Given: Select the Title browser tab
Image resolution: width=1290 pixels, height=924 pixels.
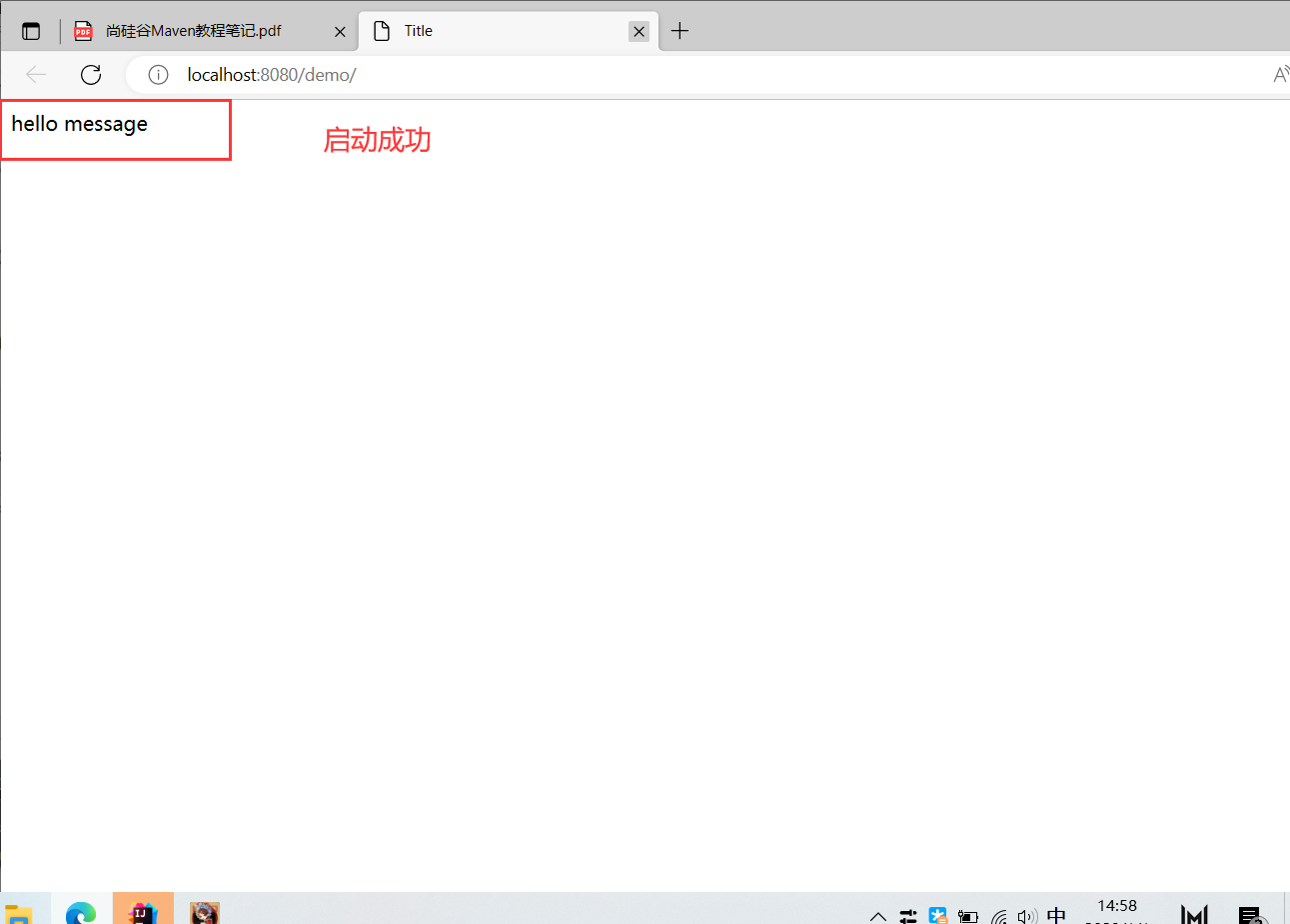Looking at the screenshot, I should pos(508,31).
